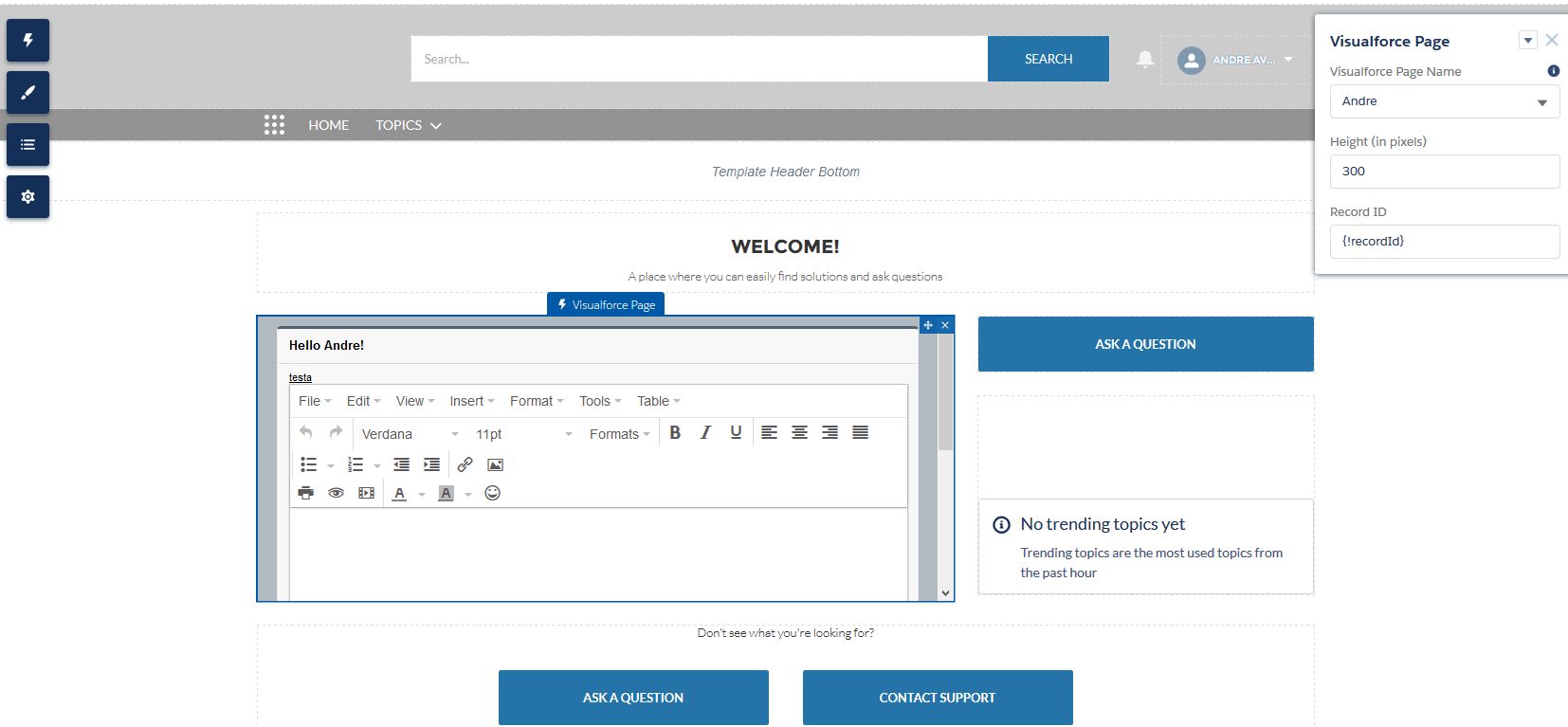Open the editor Tools menu

tap(600, 401)
